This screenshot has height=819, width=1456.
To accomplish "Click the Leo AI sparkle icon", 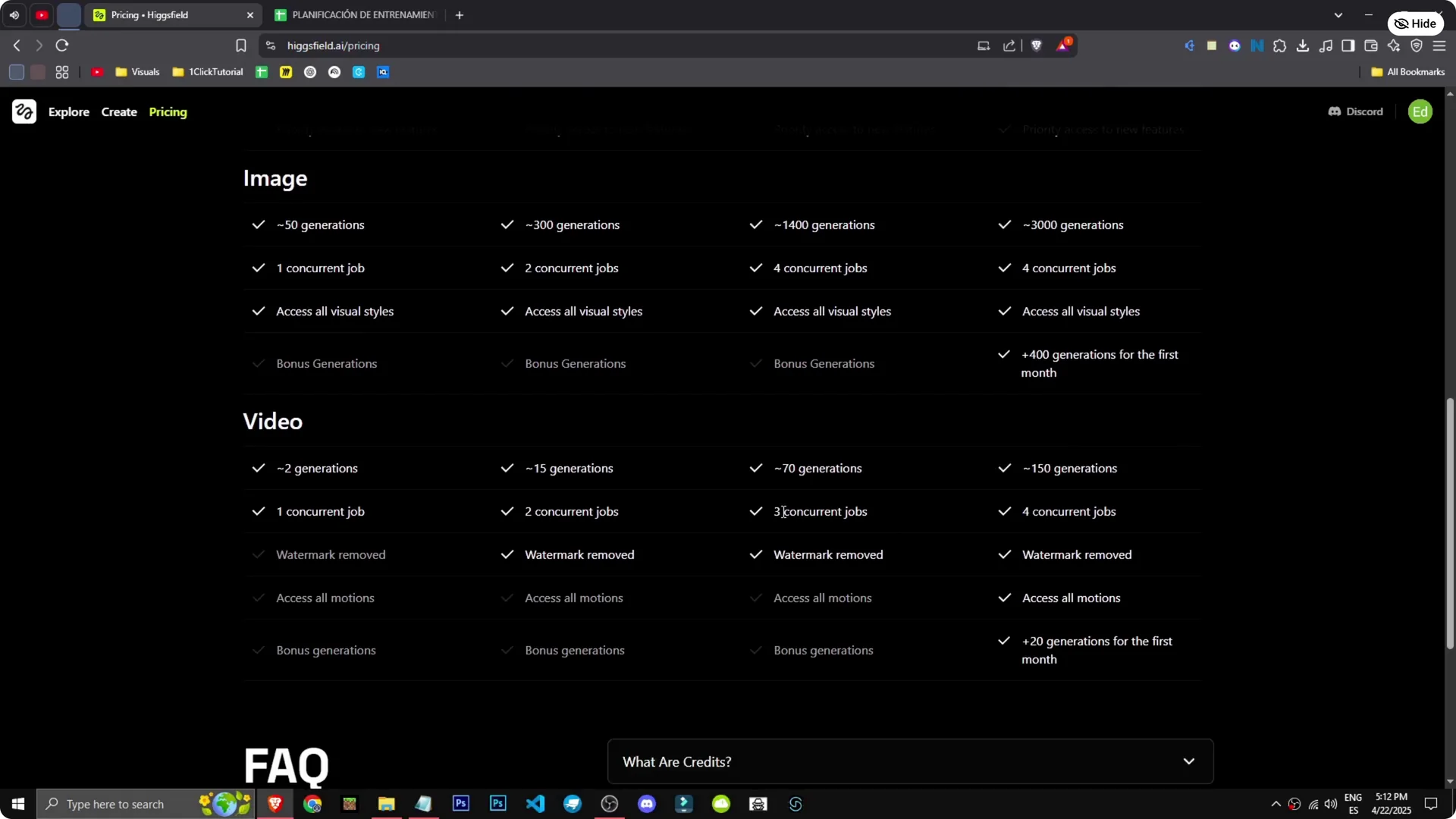I will (1394, 45).
